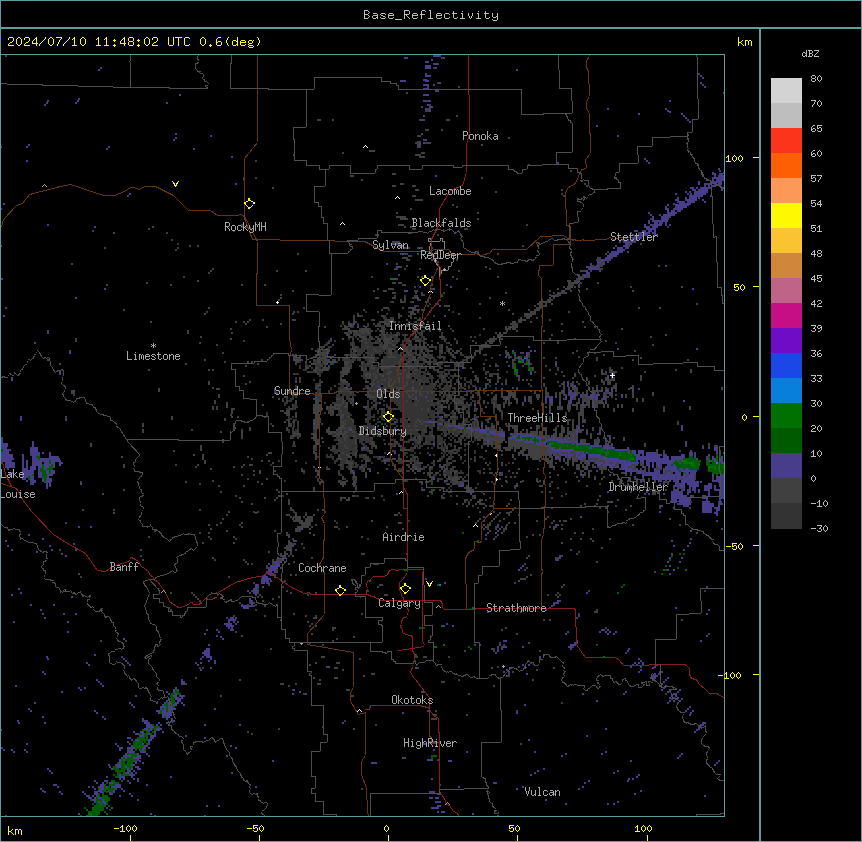Click the Strathmore label
This screenshot has width=862, height=842.
516,608
